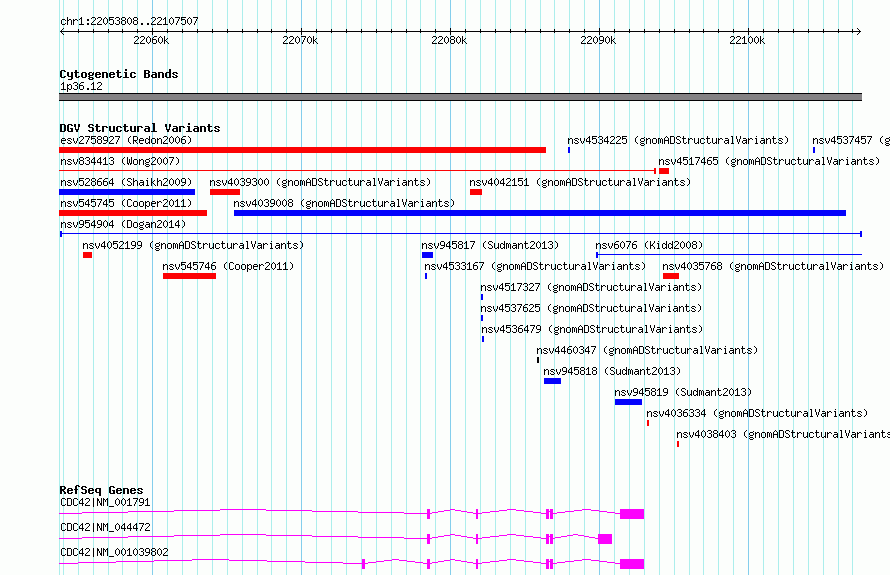This screenshot has height=575, width=890.
Task: Open the nsv4052199 gnomAD variant label
Action: point(193,245)
